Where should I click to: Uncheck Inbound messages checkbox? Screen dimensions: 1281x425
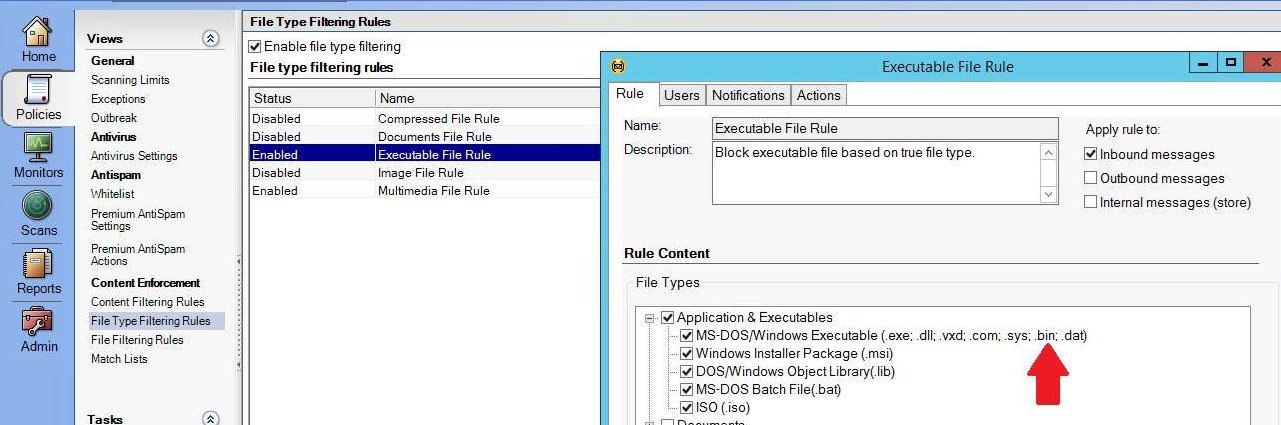pyautogui.click(x=1091, y=154)
